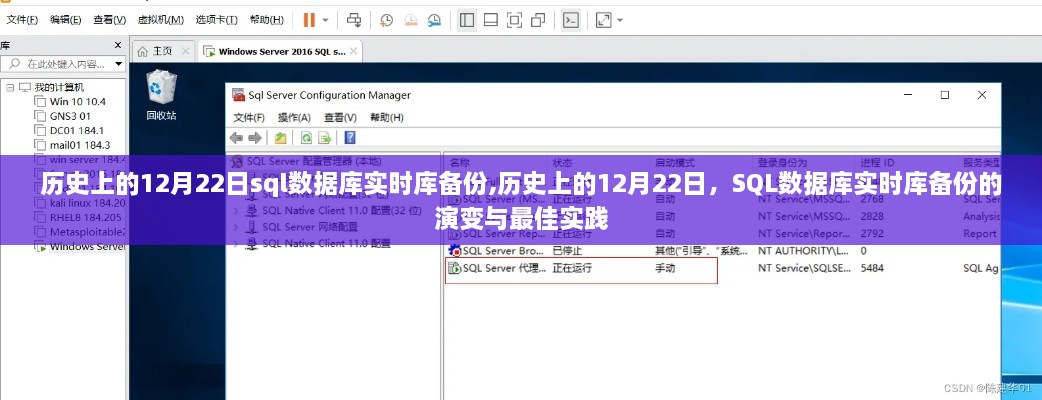Select the SQL Server 代理 service name
The image size is (1042, 400).
[x=504, y=268]
